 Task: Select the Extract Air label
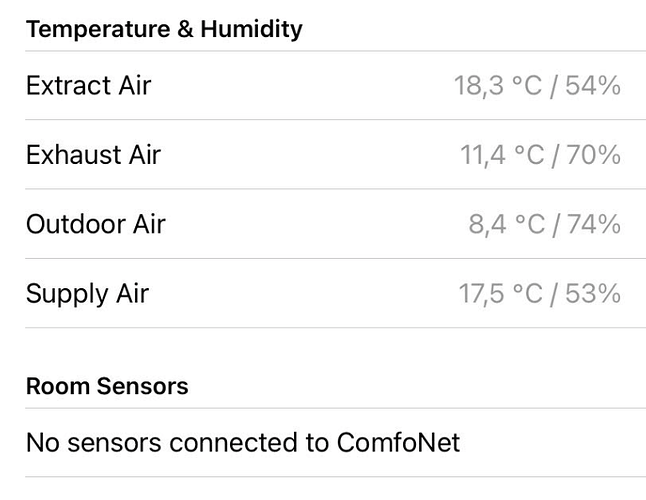88,85
